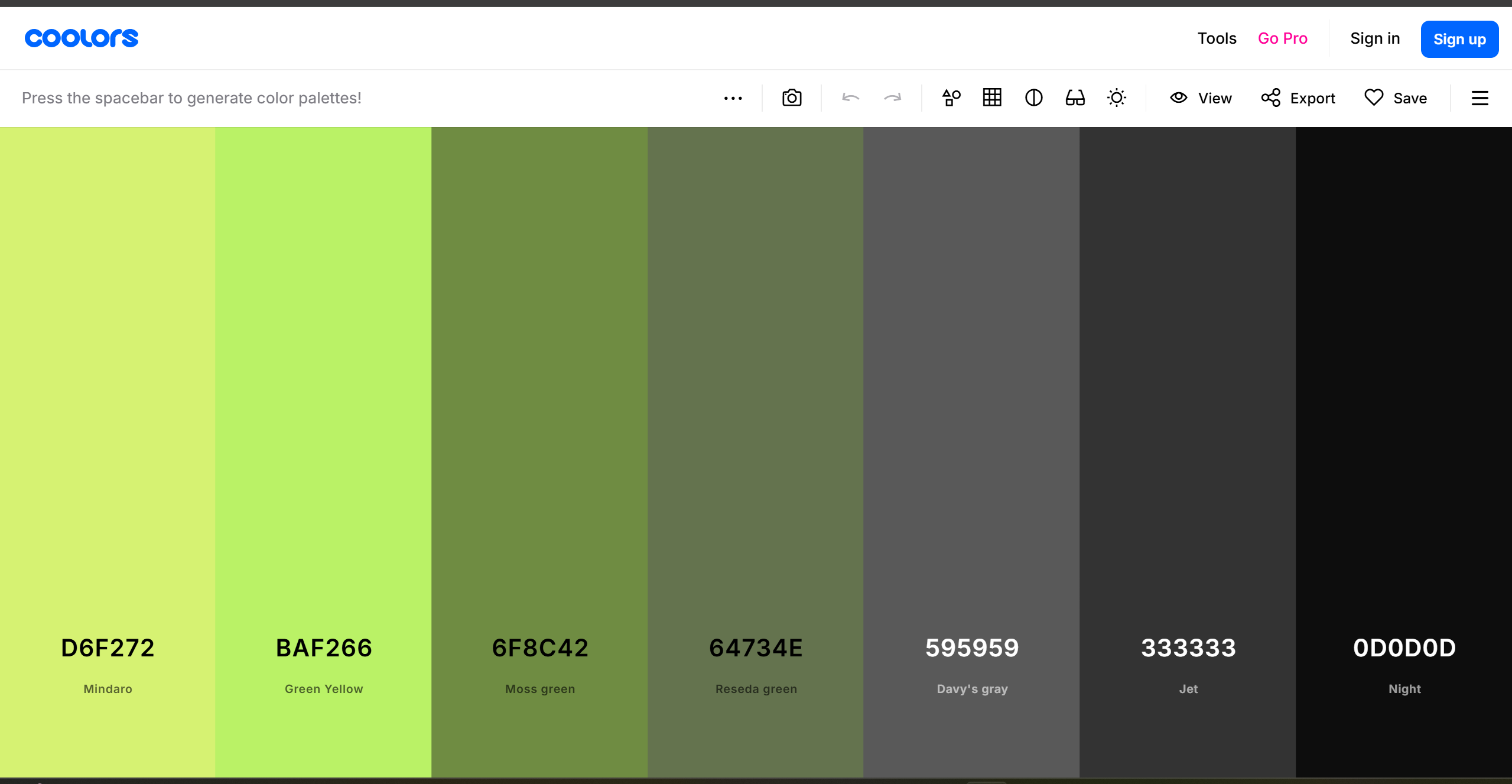Viewport: 1512px width, 784px height.
Task: Open the hamburger menu on the right
Action: (x=1480, y=97)
